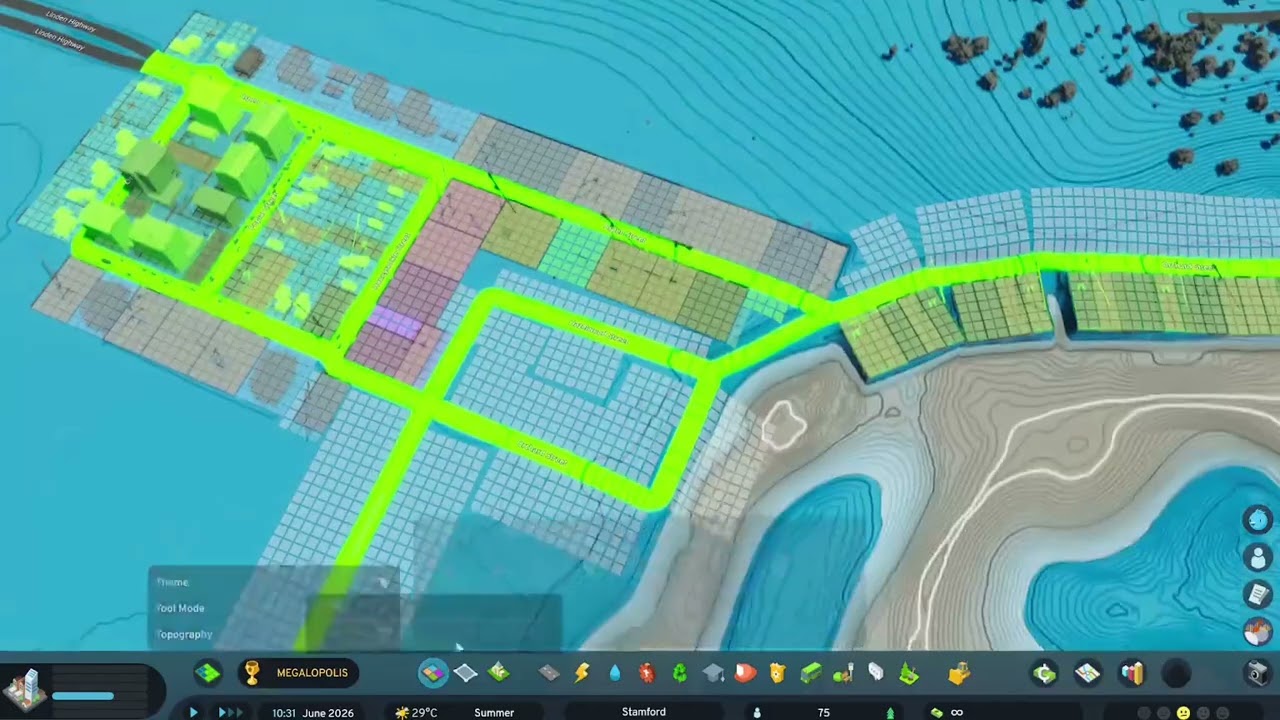Image resolution: width=1280 pixels, height=720 pixels.
Task: Open Photo Mode camera icon
Action: (x=1259, y=673)
